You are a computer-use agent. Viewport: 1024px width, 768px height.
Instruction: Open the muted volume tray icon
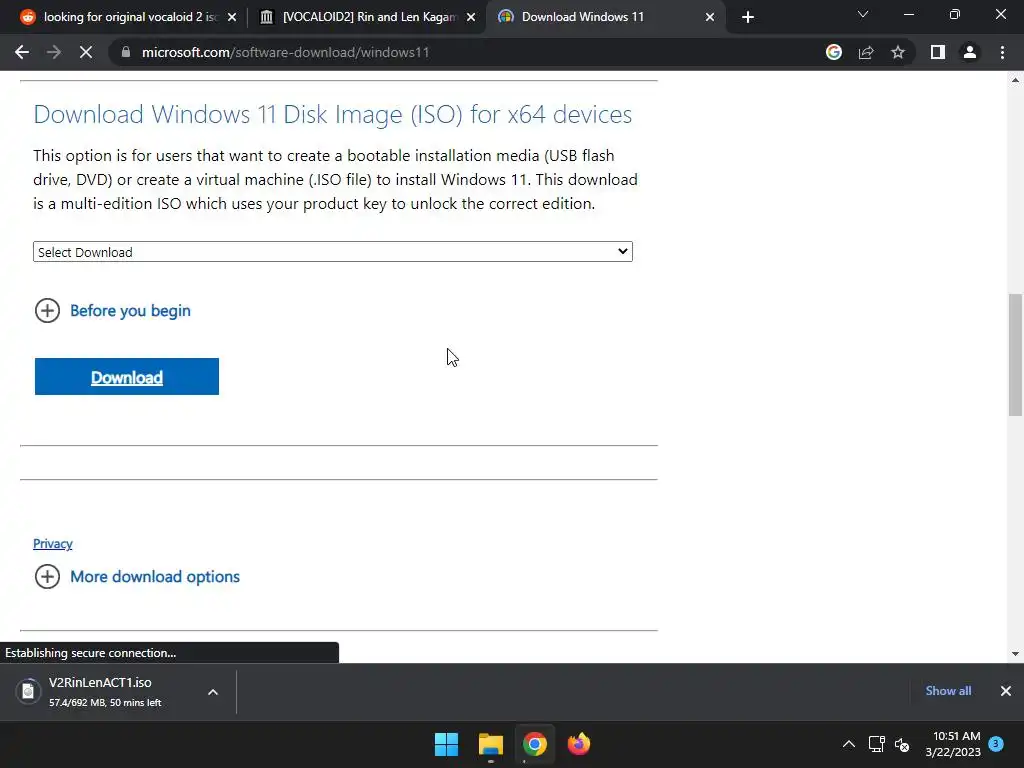pos(902,744)
